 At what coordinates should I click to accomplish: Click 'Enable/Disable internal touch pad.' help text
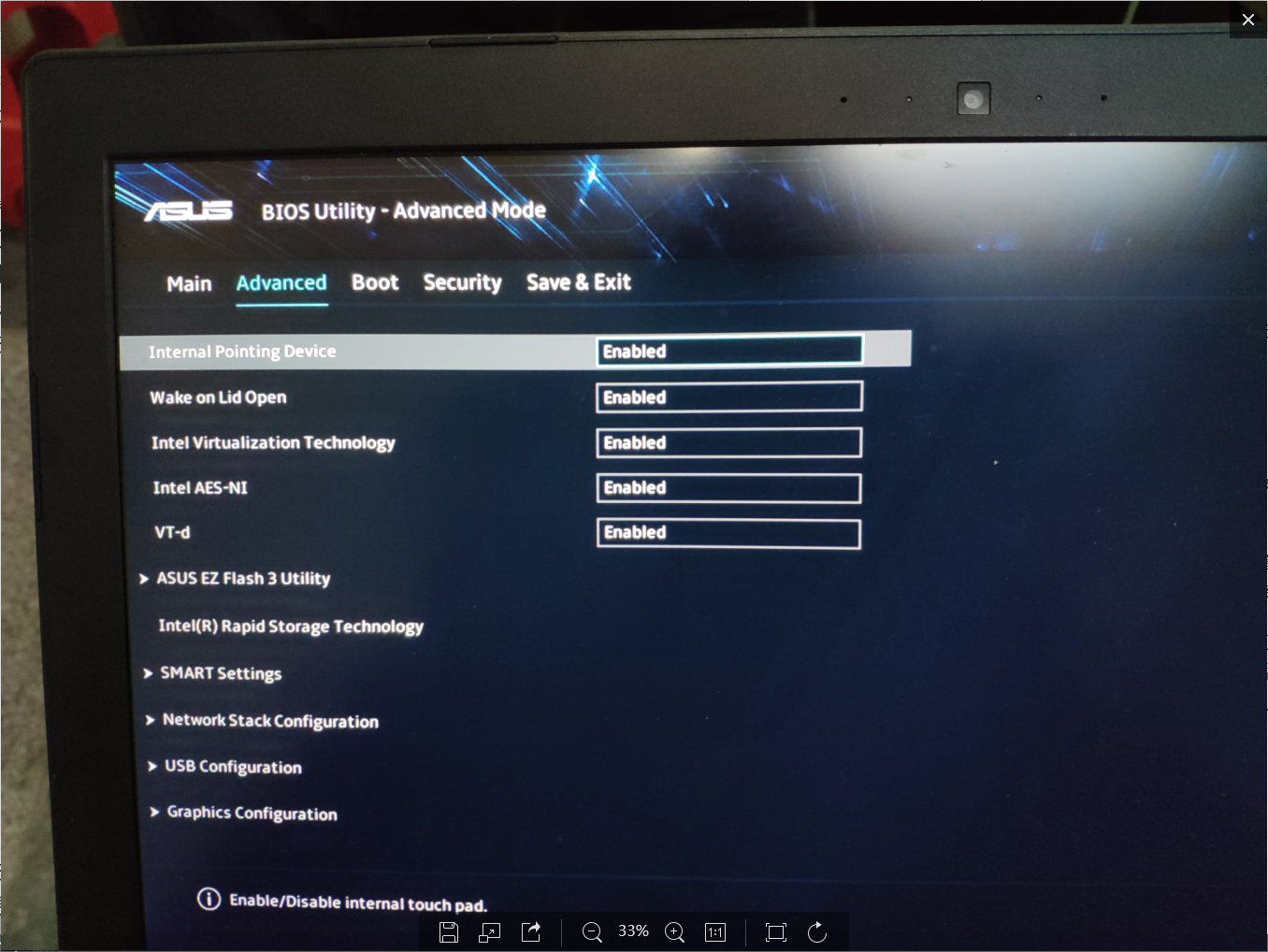358,902
